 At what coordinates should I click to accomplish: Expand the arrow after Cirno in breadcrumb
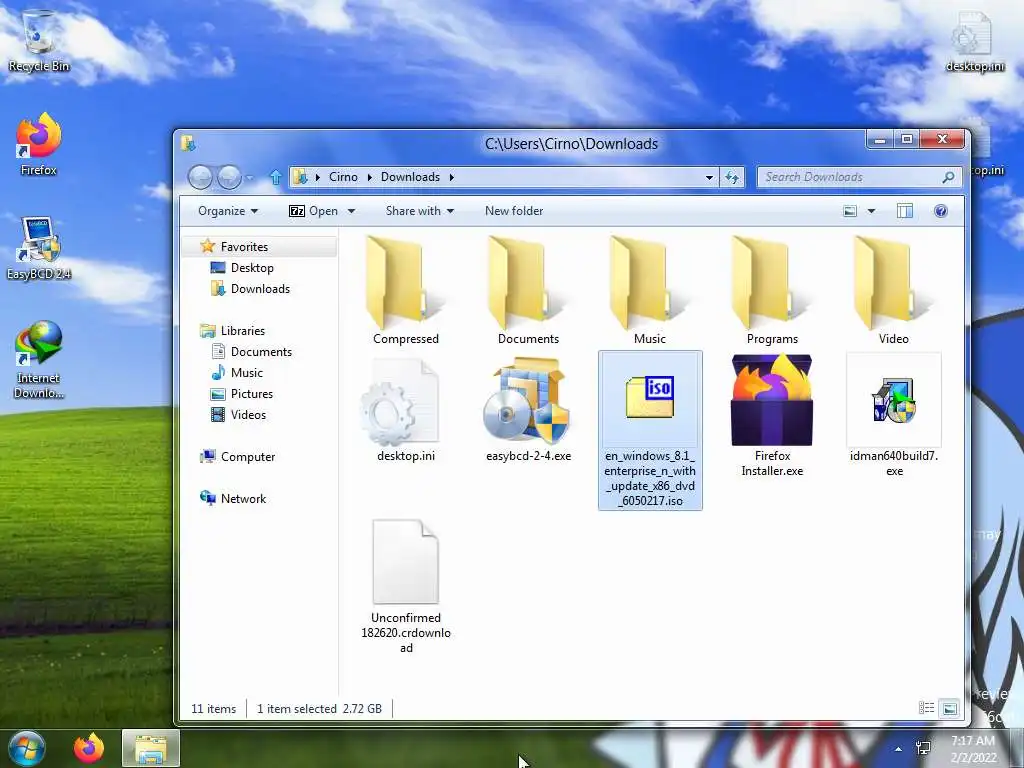(x=370, y=177)
